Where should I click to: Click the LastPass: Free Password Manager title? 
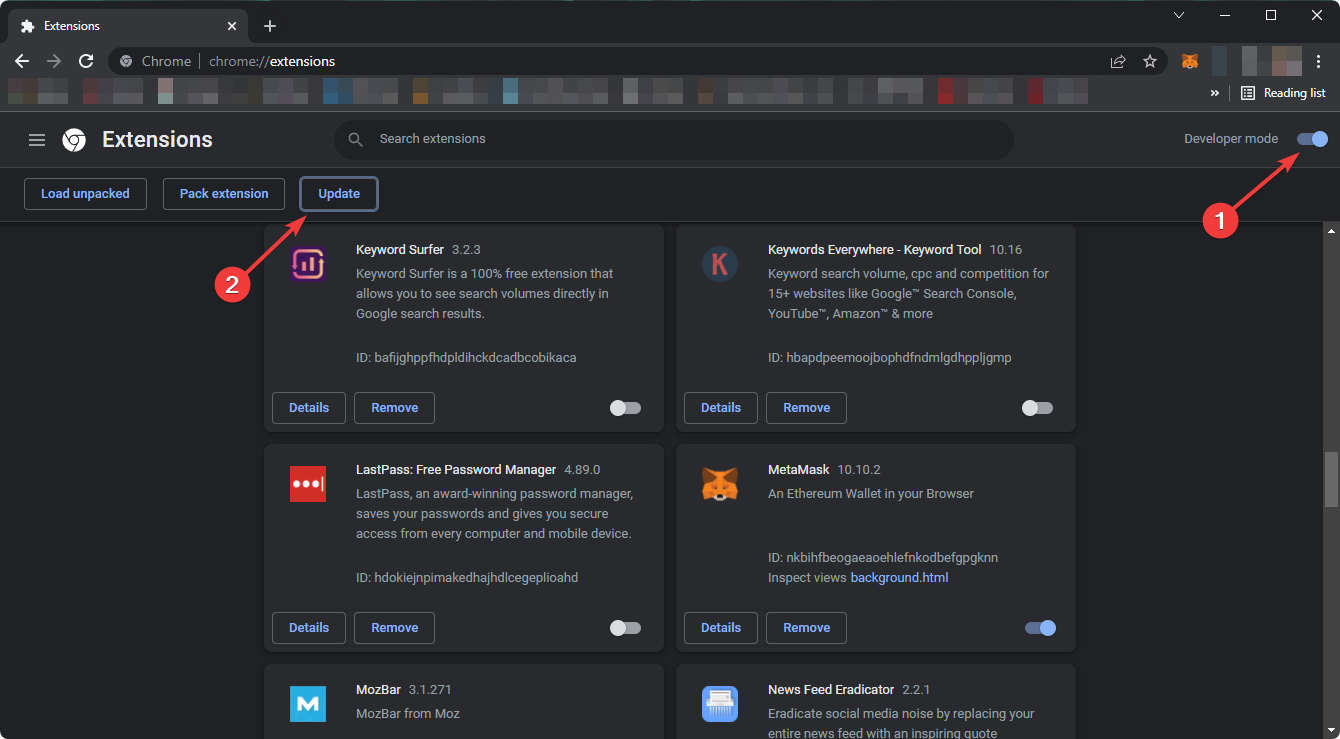456,470
